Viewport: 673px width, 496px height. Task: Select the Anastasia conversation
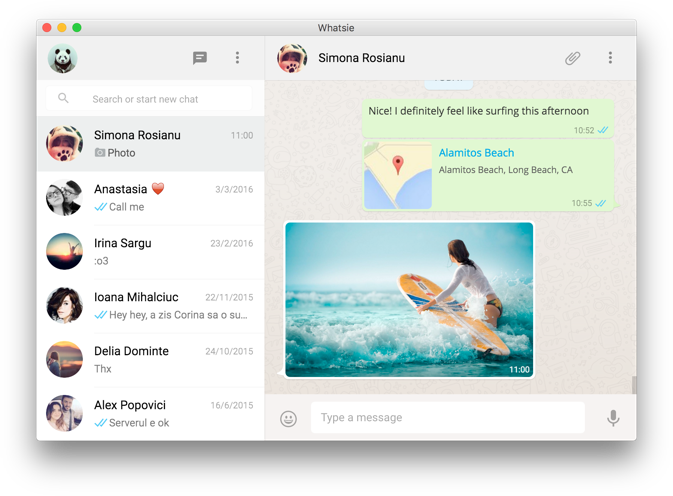(x=150, y=198)
